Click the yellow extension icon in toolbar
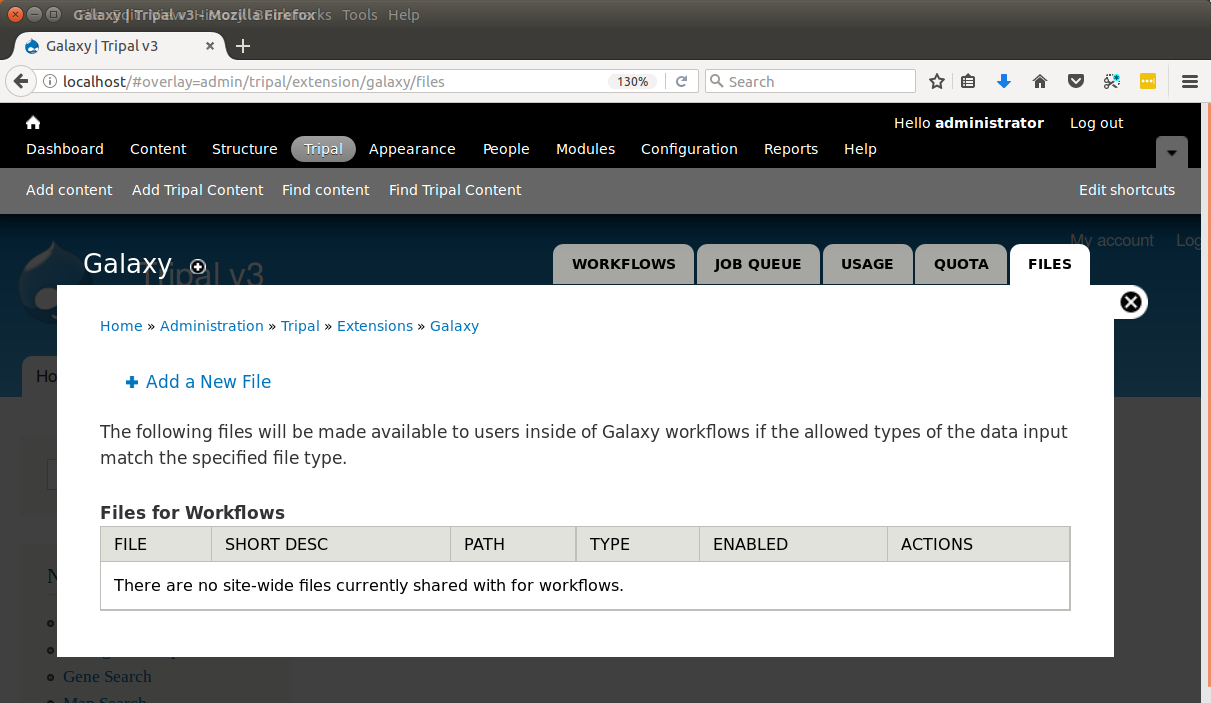Screen dimensions: 1211x703 coord(1148,82)
